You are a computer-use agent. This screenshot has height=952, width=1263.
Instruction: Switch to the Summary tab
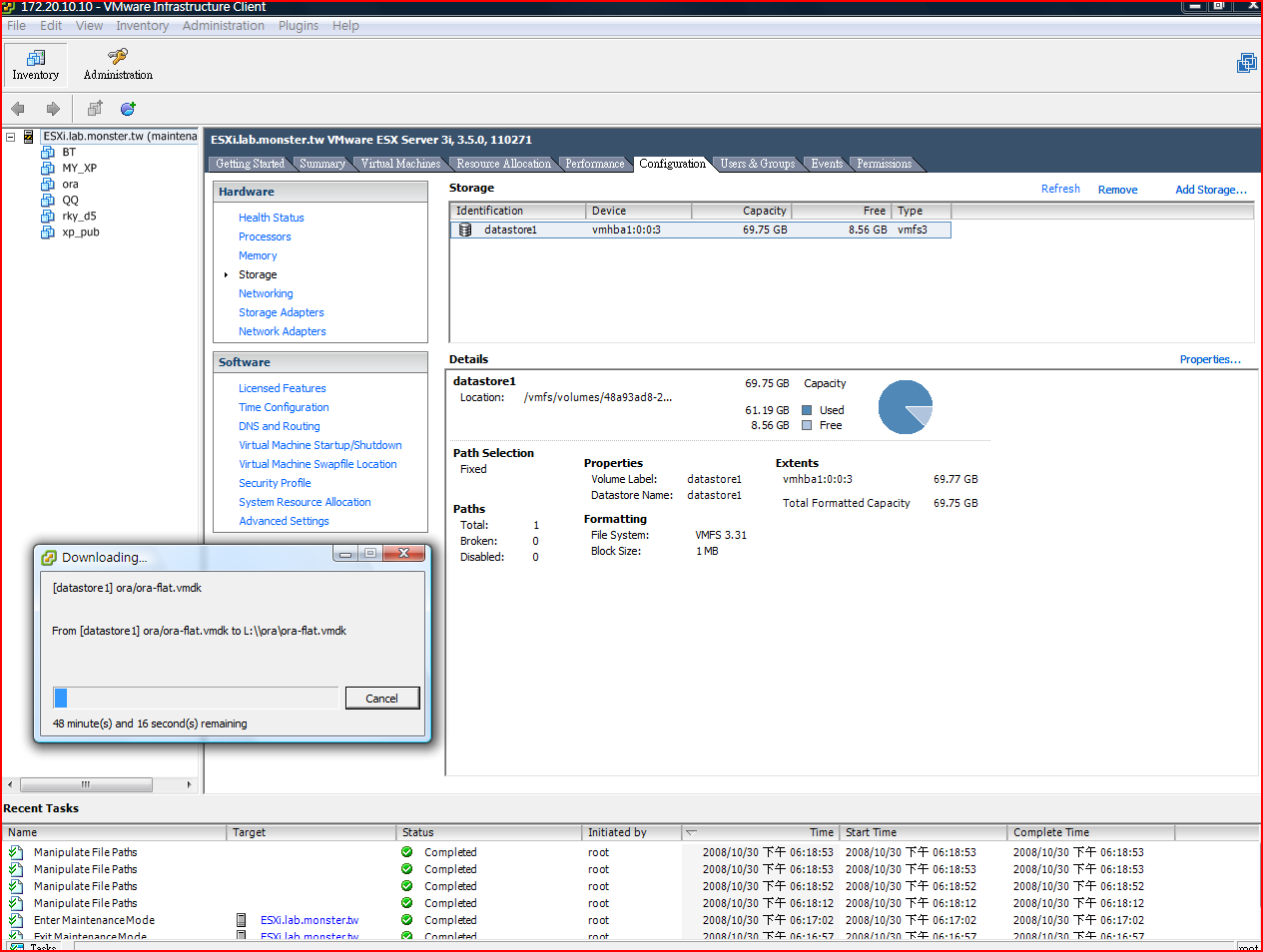coord(322,164)
